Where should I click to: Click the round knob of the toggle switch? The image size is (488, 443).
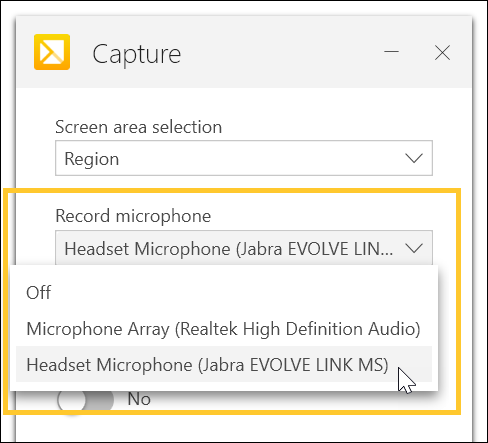71,400
